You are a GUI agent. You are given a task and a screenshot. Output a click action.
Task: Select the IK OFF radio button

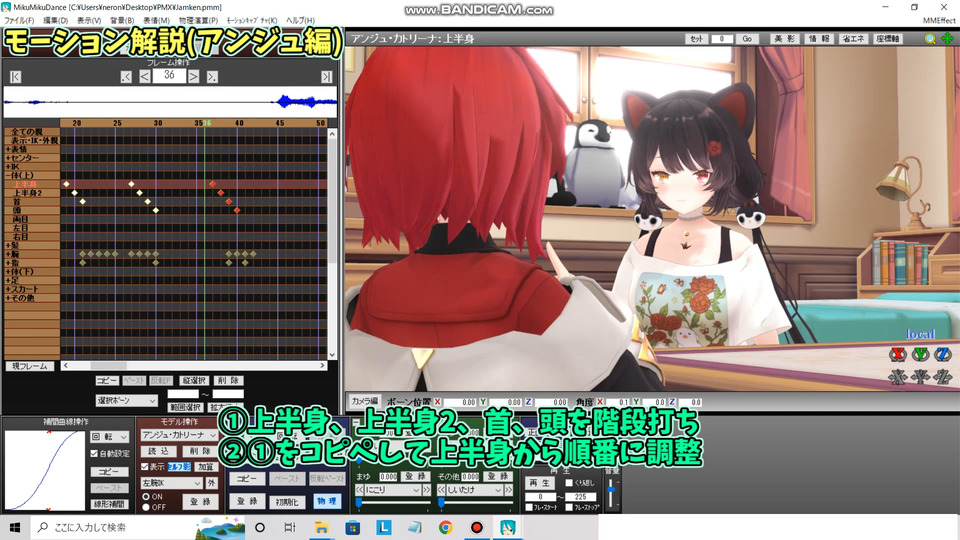click(146, 507)
